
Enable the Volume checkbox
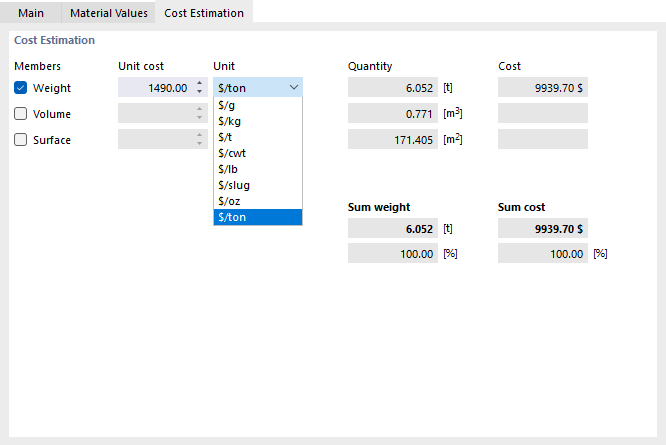coord(21,114)
